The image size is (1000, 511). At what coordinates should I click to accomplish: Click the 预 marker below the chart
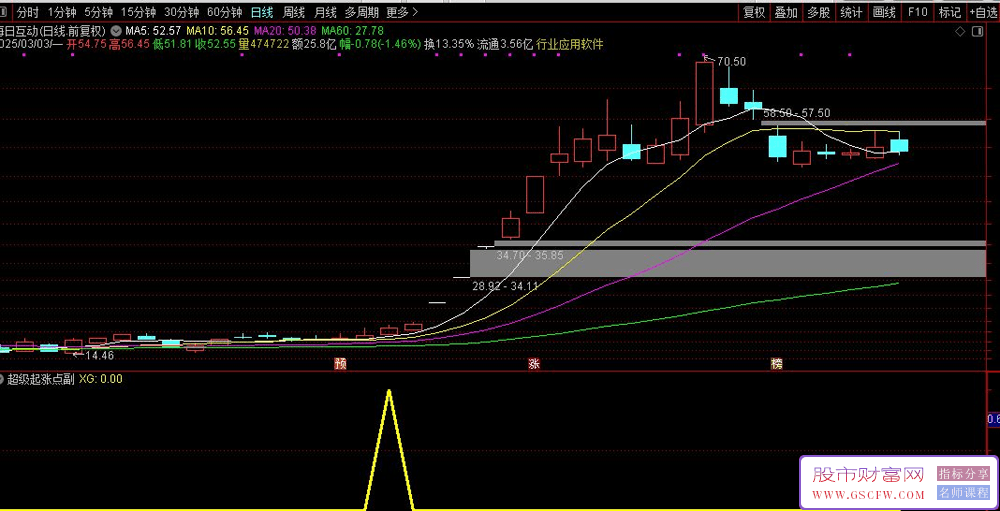pyautogui.click(x=340, y=364)
